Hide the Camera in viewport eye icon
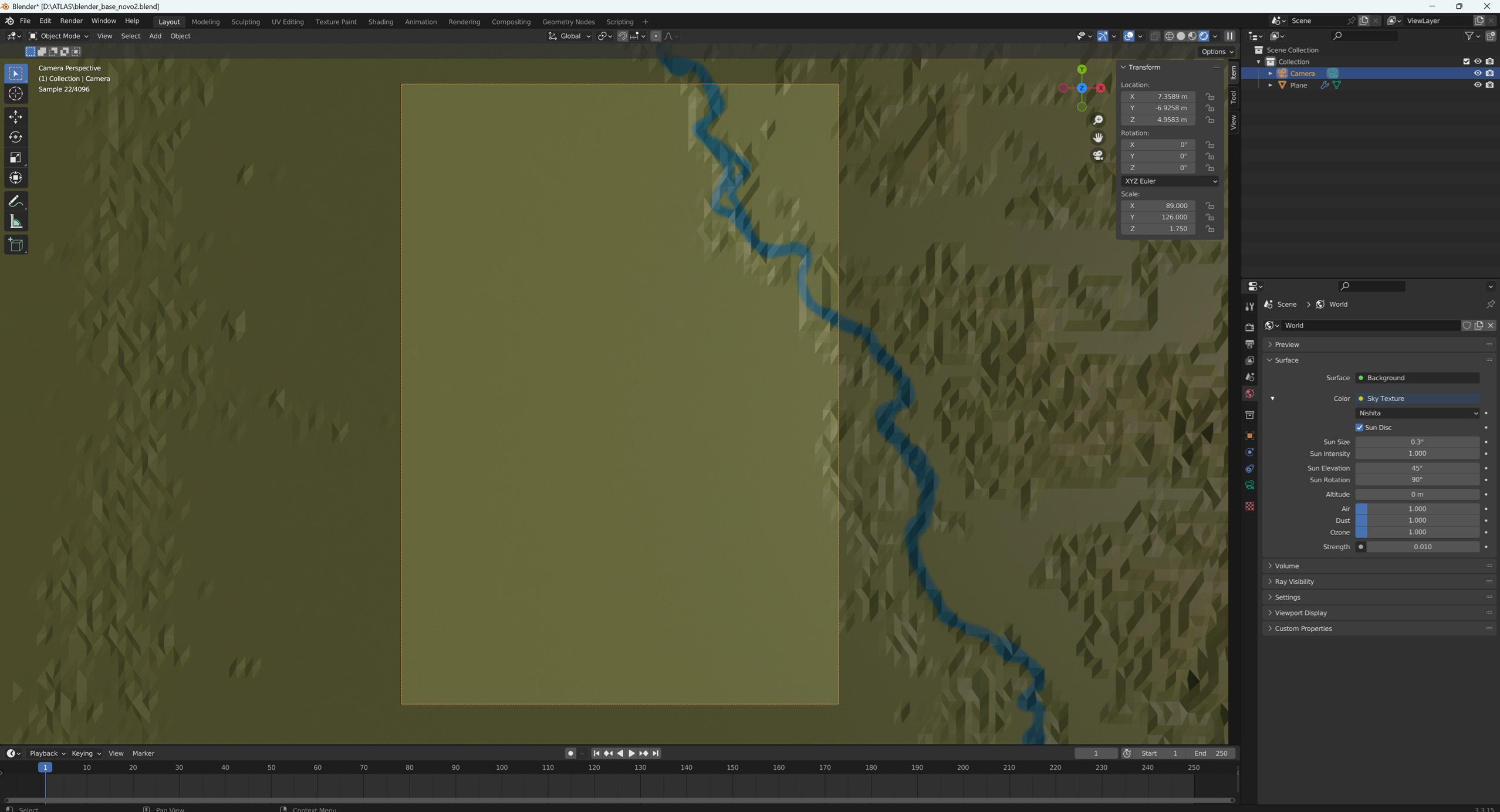The image size is (1500, 812). tap(1477, 73)
